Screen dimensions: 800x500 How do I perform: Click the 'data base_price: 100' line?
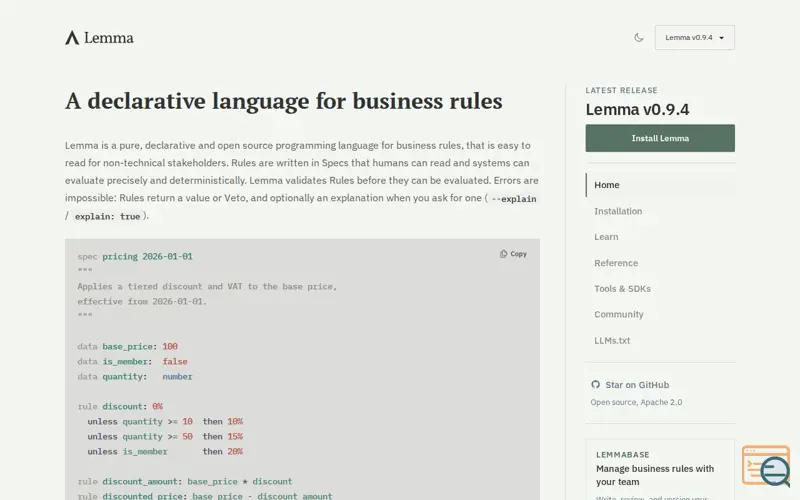(128, 346)
